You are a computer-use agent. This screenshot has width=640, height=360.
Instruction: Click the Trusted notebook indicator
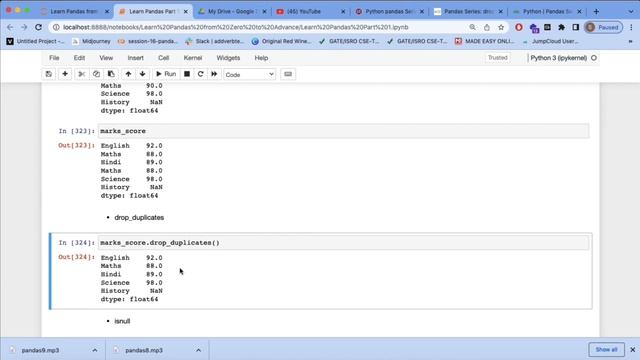[498, 58]
